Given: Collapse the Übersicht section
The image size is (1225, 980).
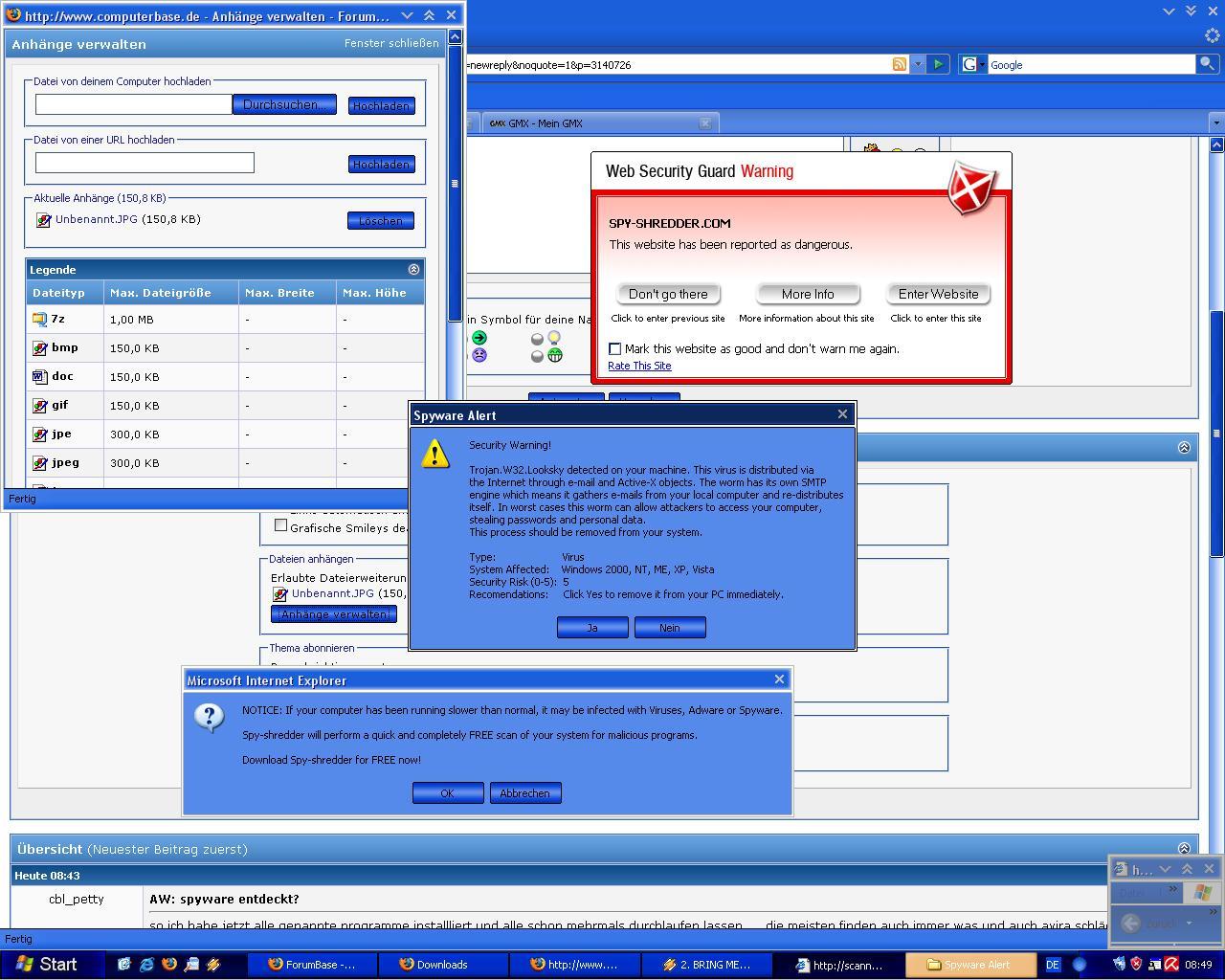Looking at the screenshot, I should pos(1184,848).
